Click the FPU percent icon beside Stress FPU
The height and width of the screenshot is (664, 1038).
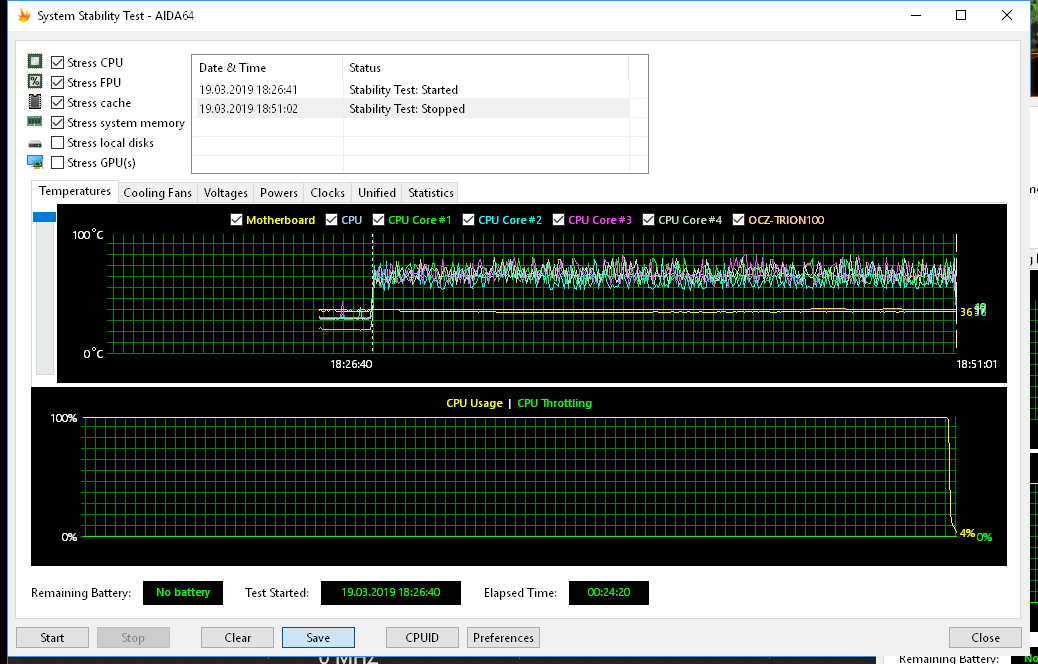[x=34, y=81]
